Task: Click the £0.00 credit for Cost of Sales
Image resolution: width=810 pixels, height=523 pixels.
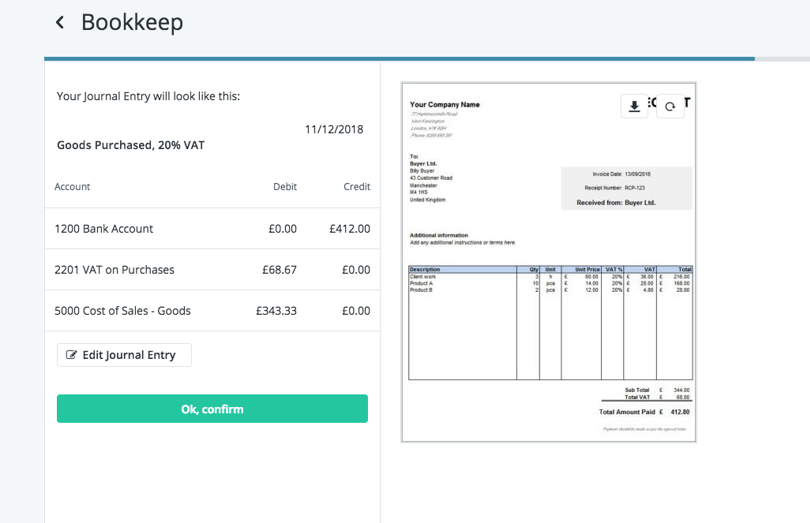Action: click(x=356, y=311)
